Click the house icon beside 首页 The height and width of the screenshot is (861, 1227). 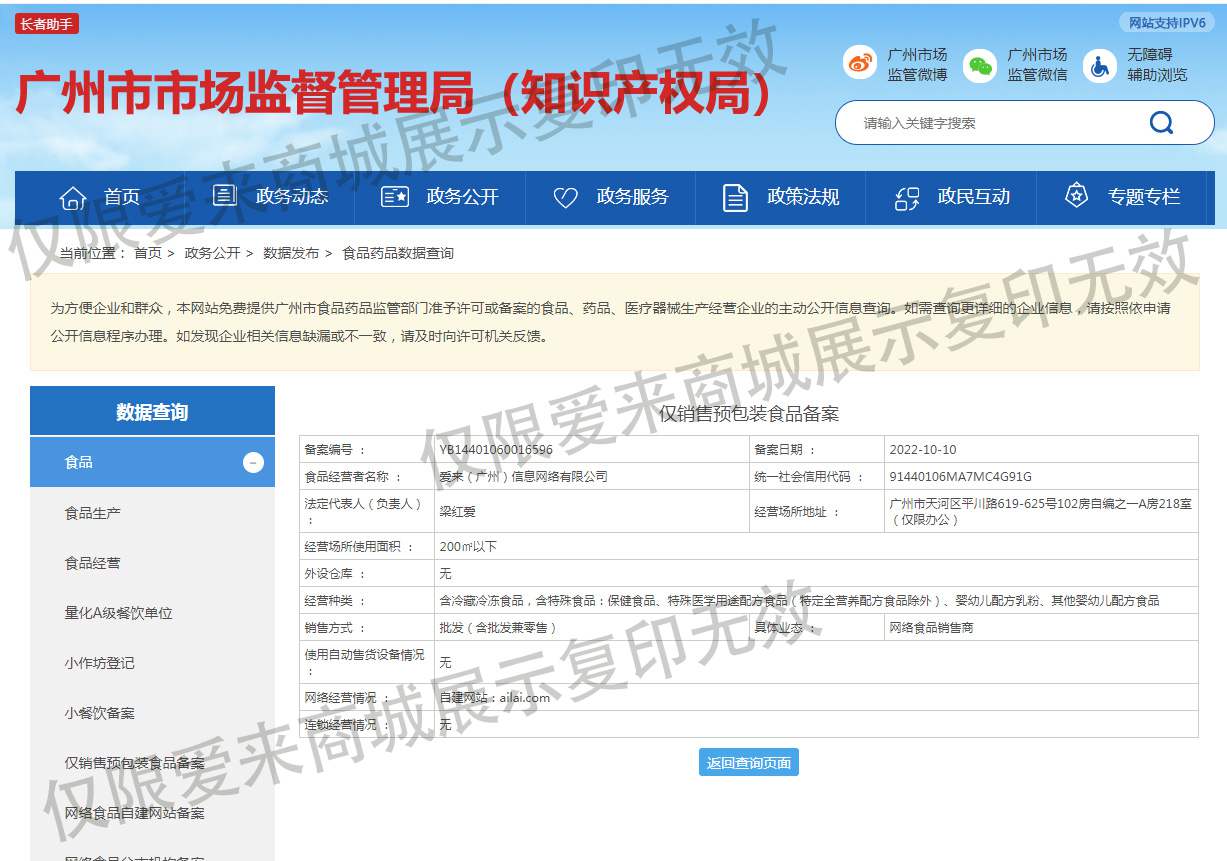pos(73,197)
